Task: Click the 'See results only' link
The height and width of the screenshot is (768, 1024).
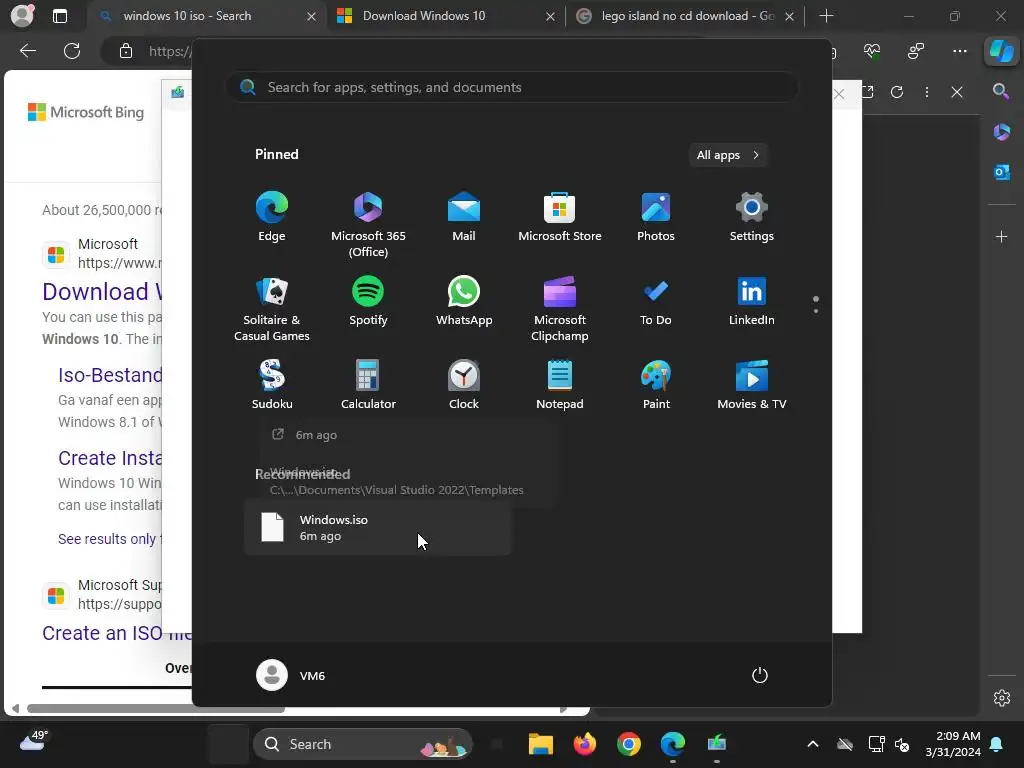Action: click(110, 539)
